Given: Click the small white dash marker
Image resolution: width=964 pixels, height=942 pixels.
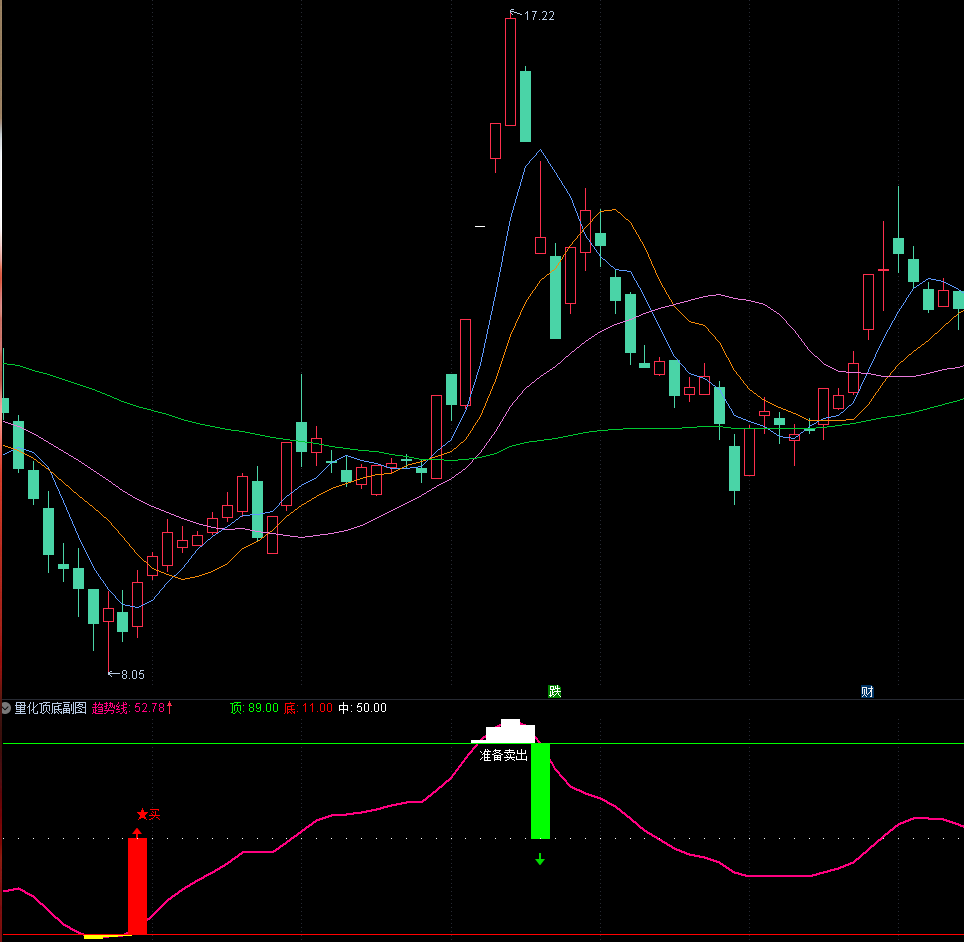Looking at the screenshot, I should [480, 227].
